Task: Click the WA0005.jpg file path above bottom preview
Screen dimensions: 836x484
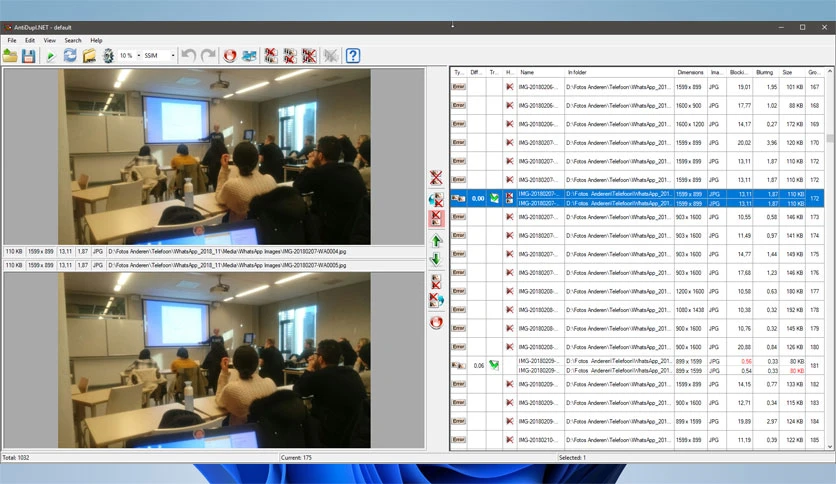Action: pos(227,265)
